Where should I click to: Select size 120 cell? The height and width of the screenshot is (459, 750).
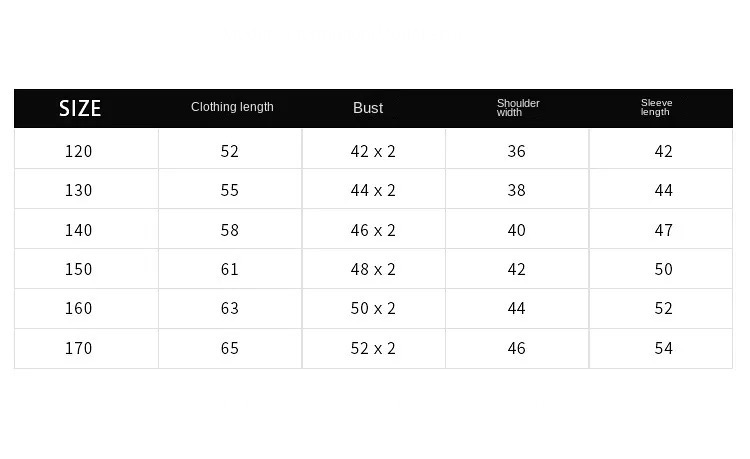click(78, 151)
